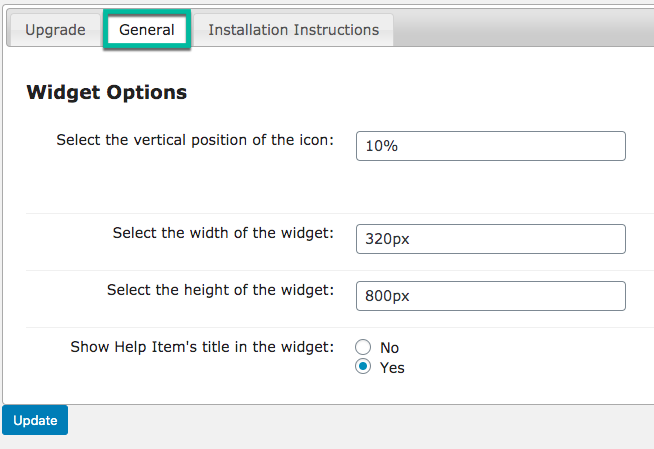Focus the icon vertical position field
The height and width of the screenshot is (449, 654).
point(490,146)
